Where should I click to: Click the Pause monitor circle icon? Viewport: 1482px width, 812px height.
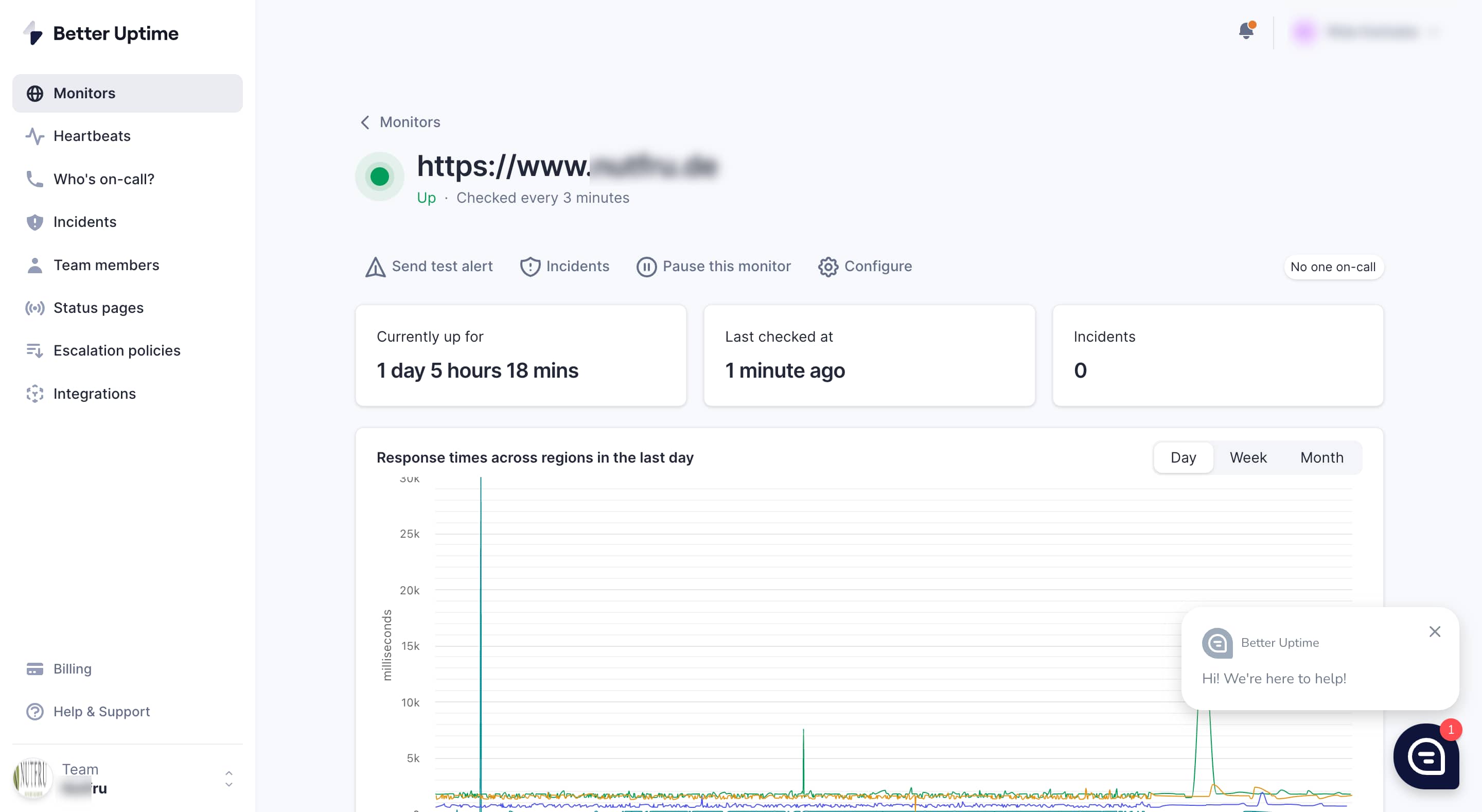coord(646,267)
